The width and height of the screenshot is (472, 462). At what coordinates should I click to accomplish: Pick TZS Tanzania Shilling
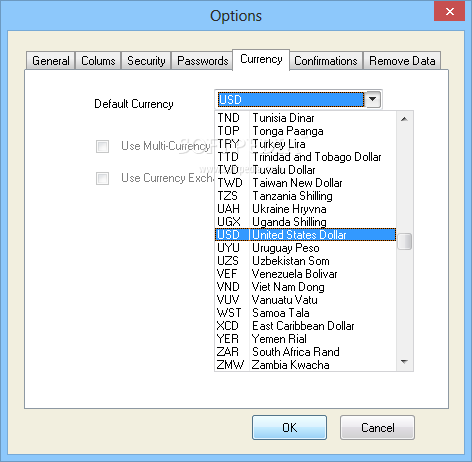305,196
